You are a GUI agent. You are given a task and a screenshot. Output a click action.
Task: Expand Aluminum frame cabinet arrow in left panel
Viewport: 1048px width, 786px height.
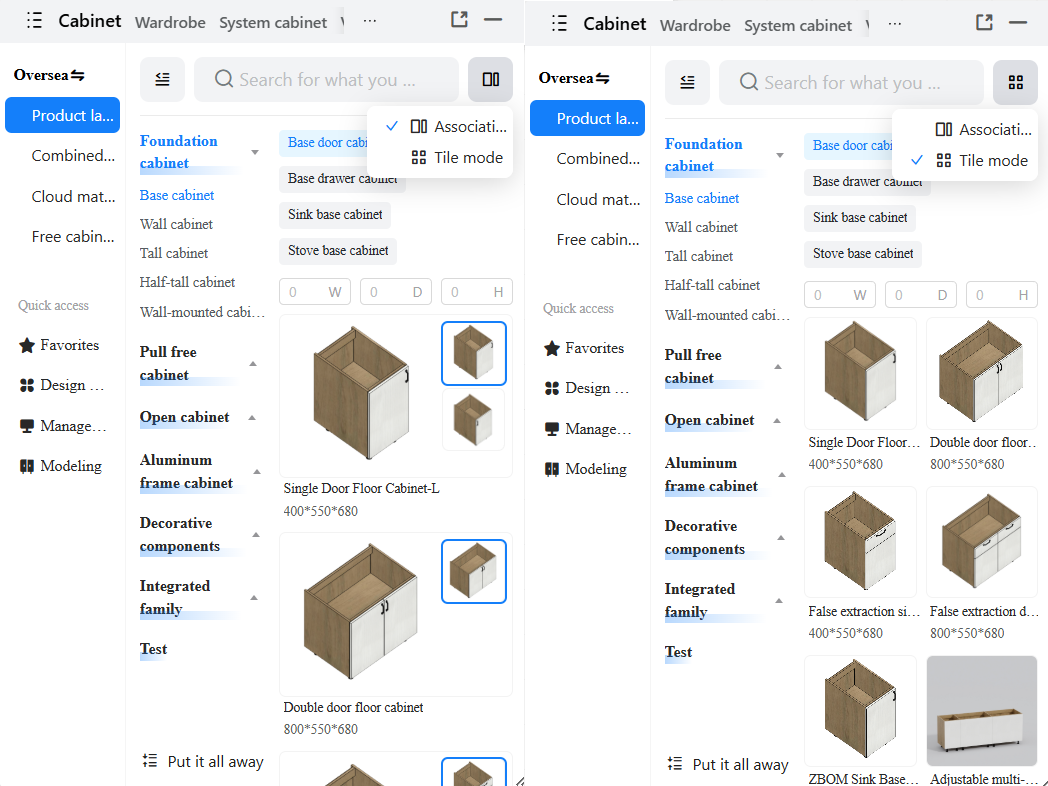(x=257, y=472)
